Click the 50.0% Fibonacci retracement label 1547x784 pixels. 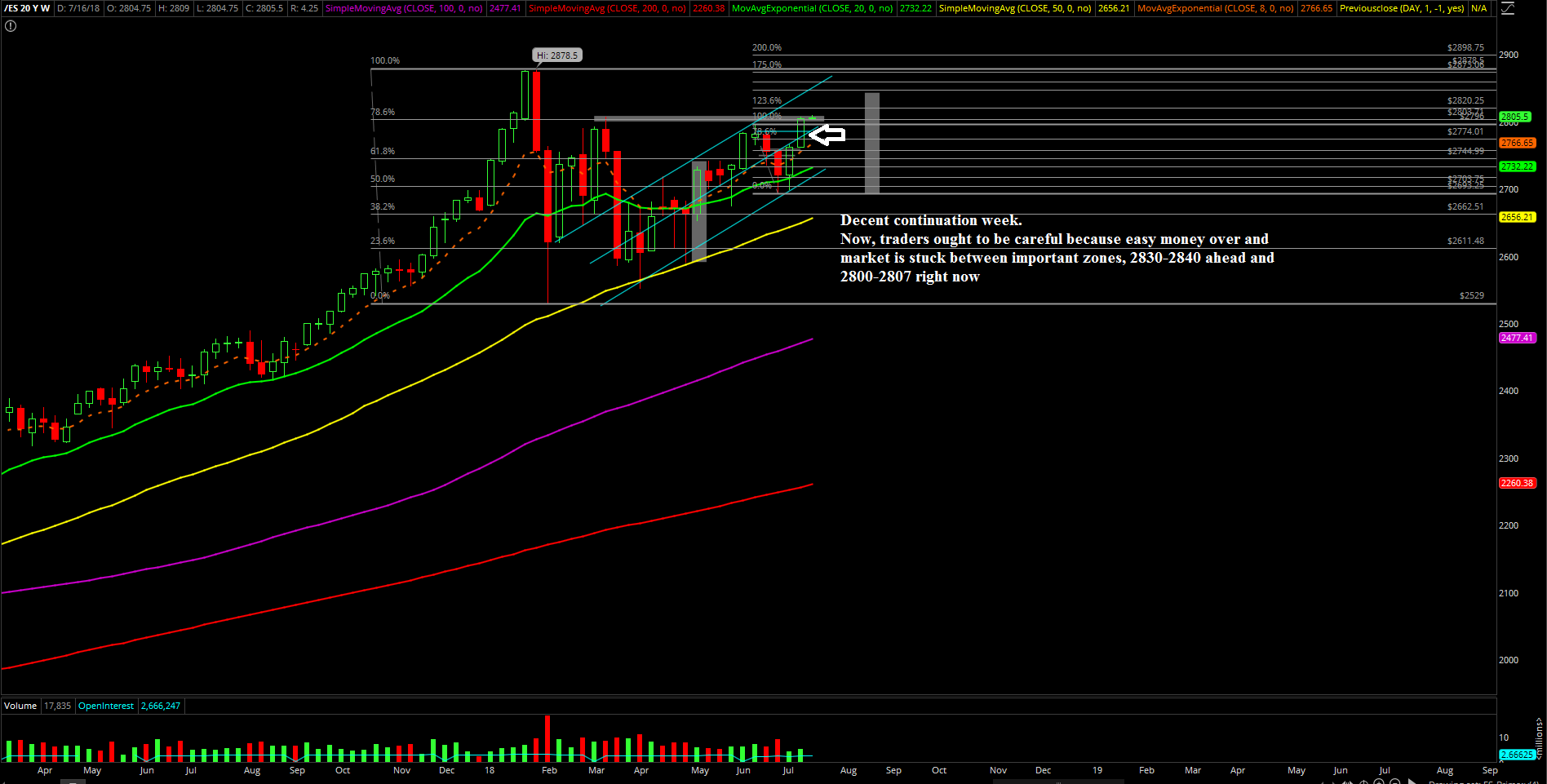[x=383, y=179]
